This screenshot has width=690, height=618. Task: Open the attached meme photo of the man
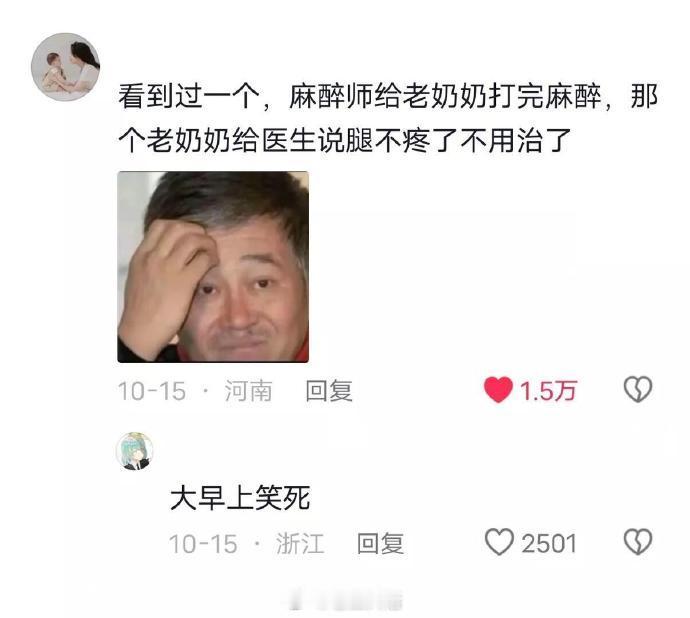(x=213, y=267)
